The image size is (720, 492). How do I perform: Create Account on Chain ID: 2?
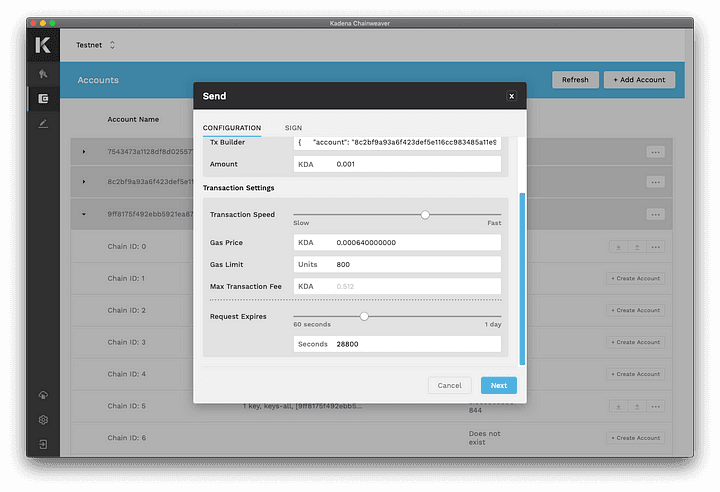pyautogui.click(x=636, y=311)
